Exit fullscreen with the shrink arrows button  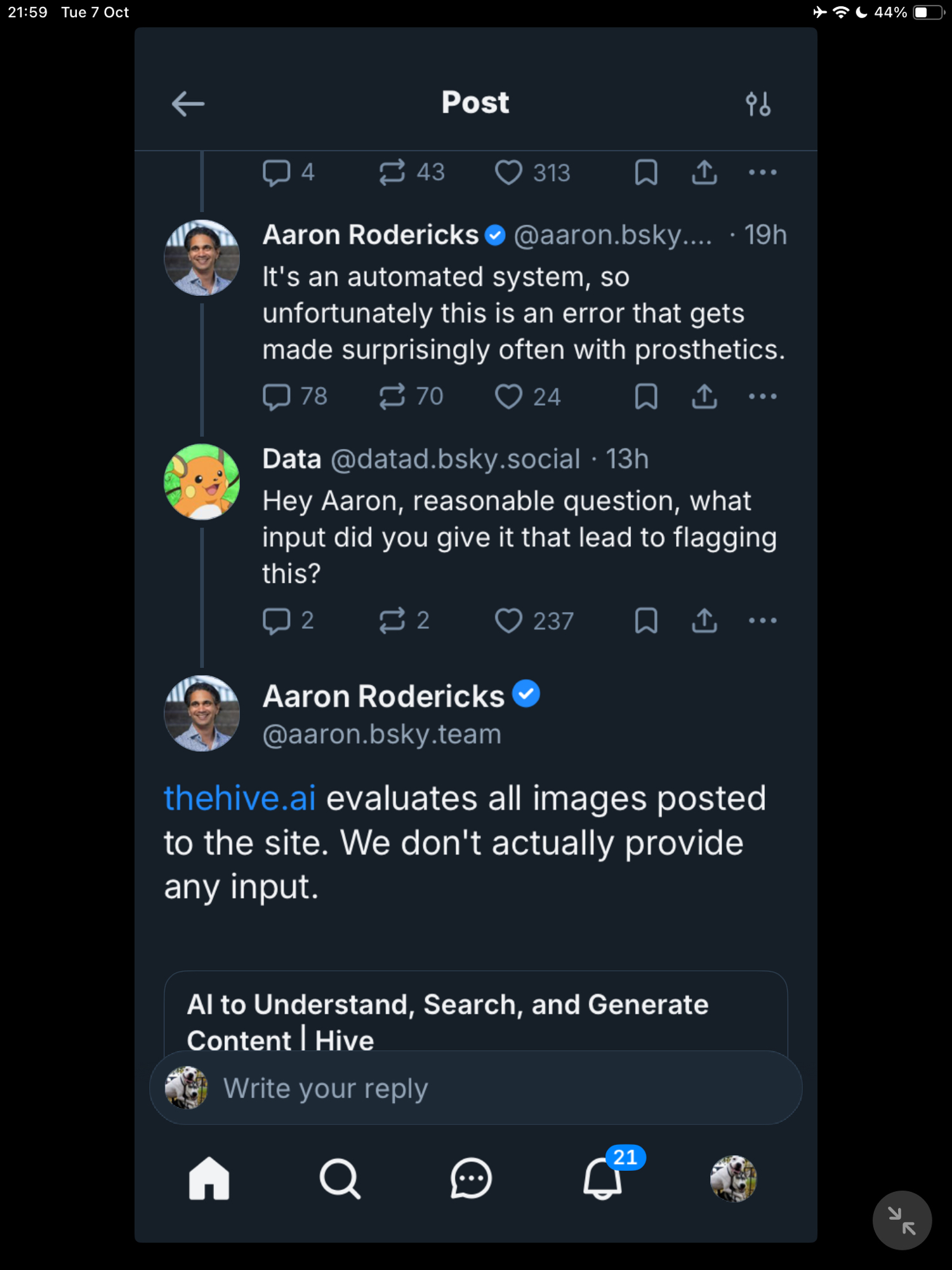click(x=902, y=1220)
